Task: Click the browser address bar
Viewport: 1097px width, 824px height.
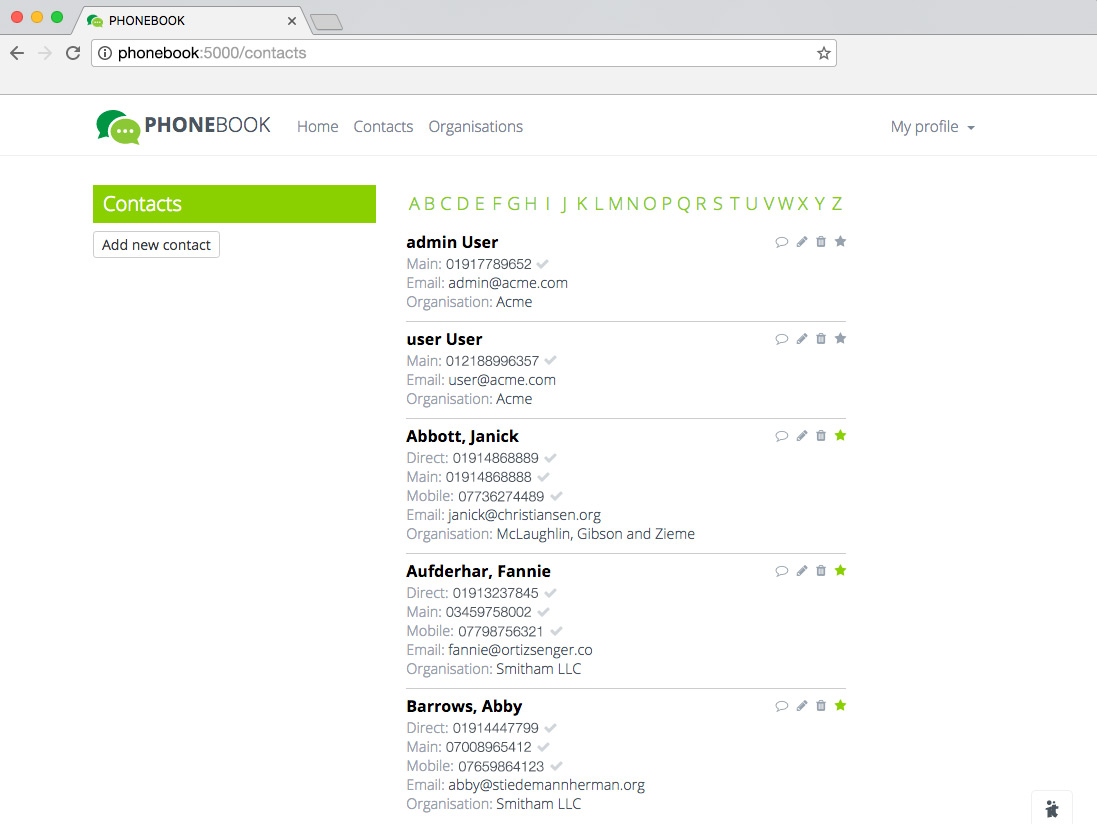Action: pos(460,53)
